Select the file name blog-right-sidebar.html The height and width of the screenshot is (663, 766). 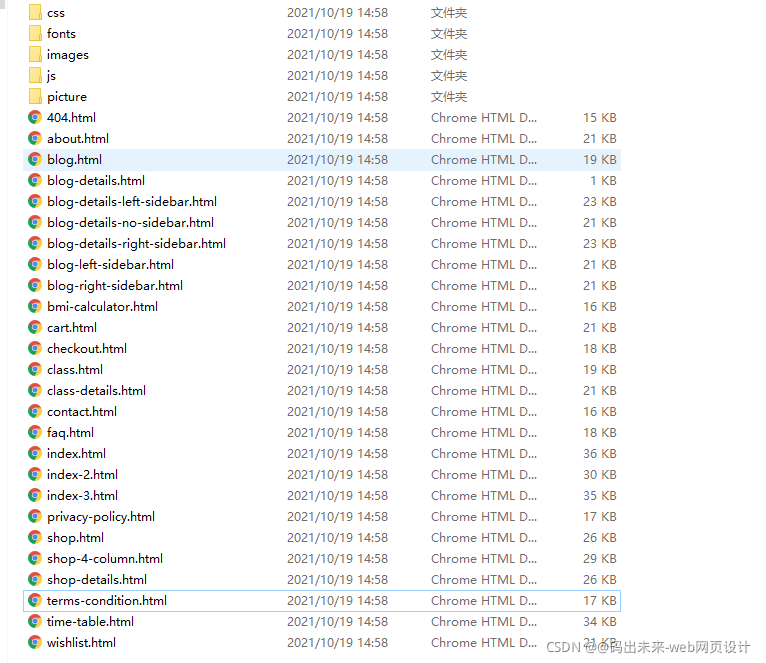pos(115,286)
